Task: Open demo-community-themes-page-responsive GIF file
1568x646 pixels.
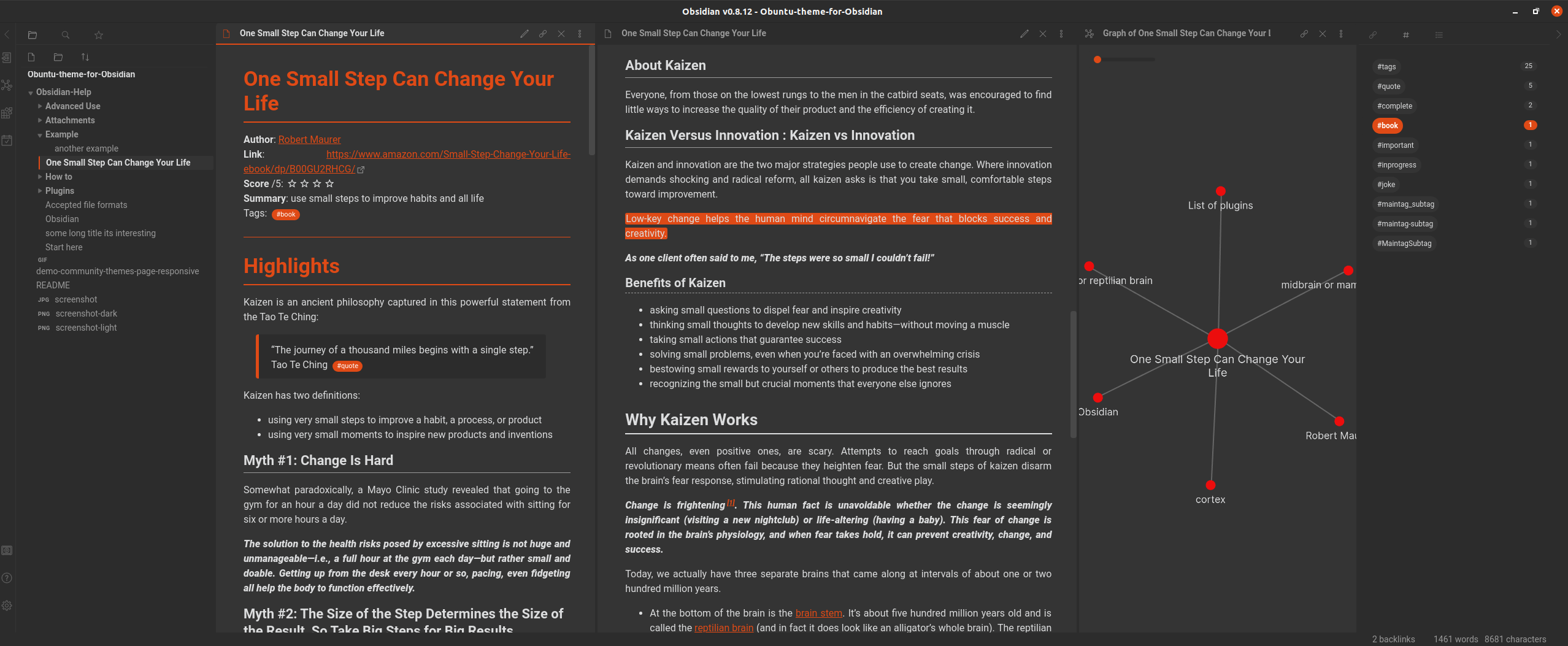Action: tap(118, 271)
